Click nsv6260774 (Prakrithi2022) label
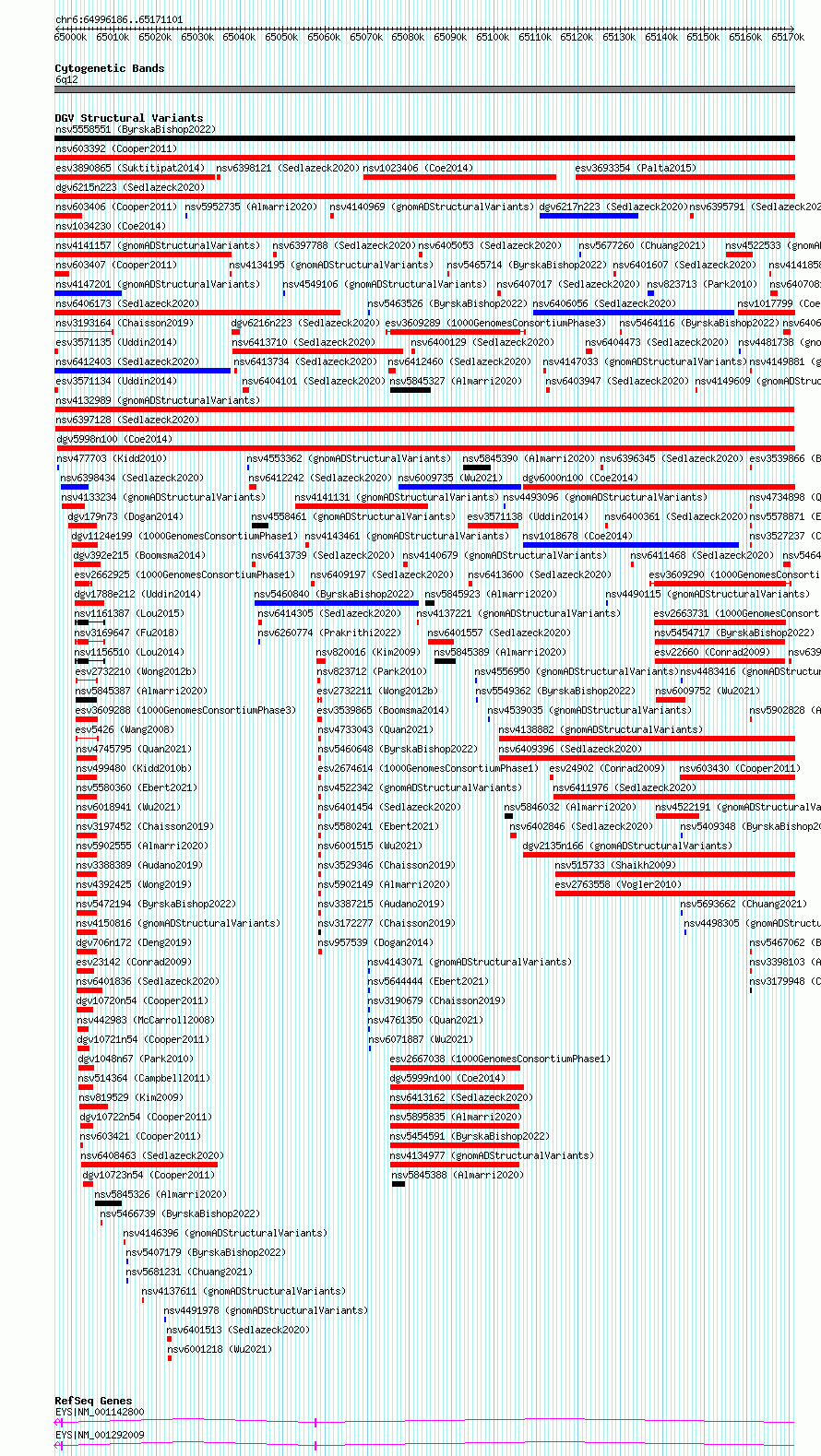 pyautogui.click(x=329, y=633)
